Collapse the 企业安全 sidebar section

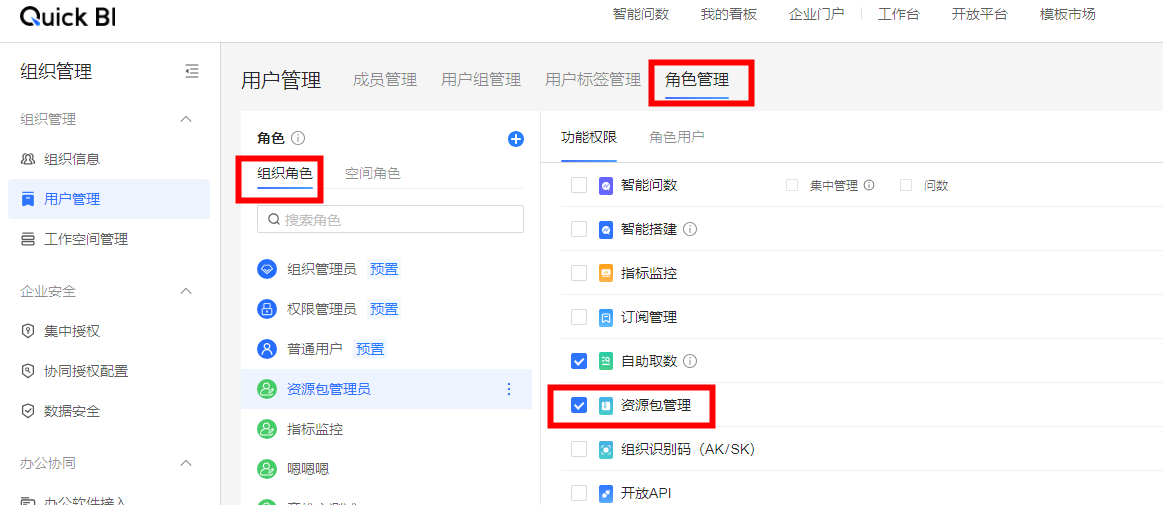185,291
